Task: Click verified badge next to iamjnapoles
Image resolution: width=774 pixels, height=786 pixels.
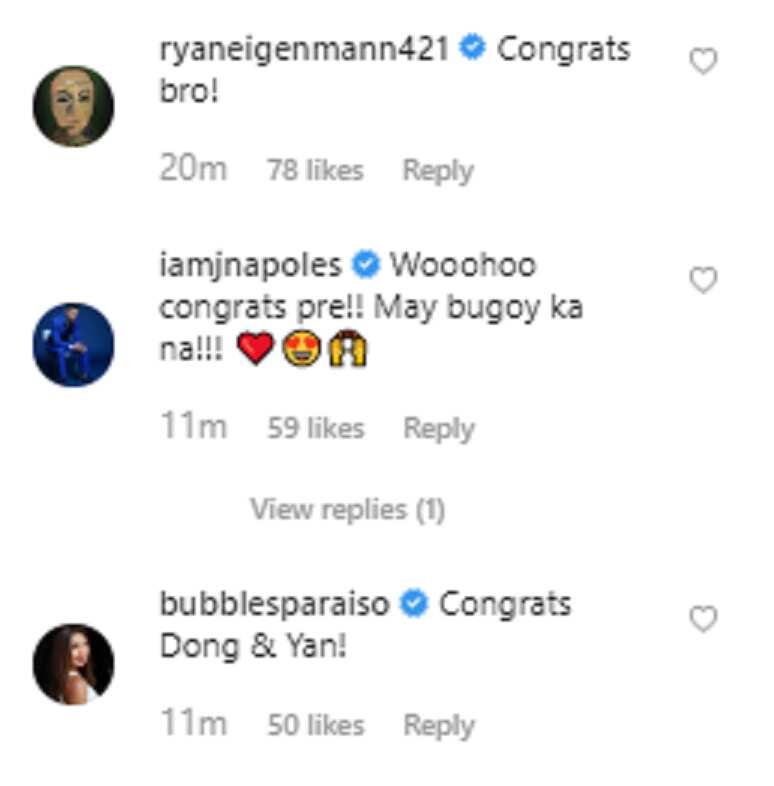Action: tap(365, 264)
